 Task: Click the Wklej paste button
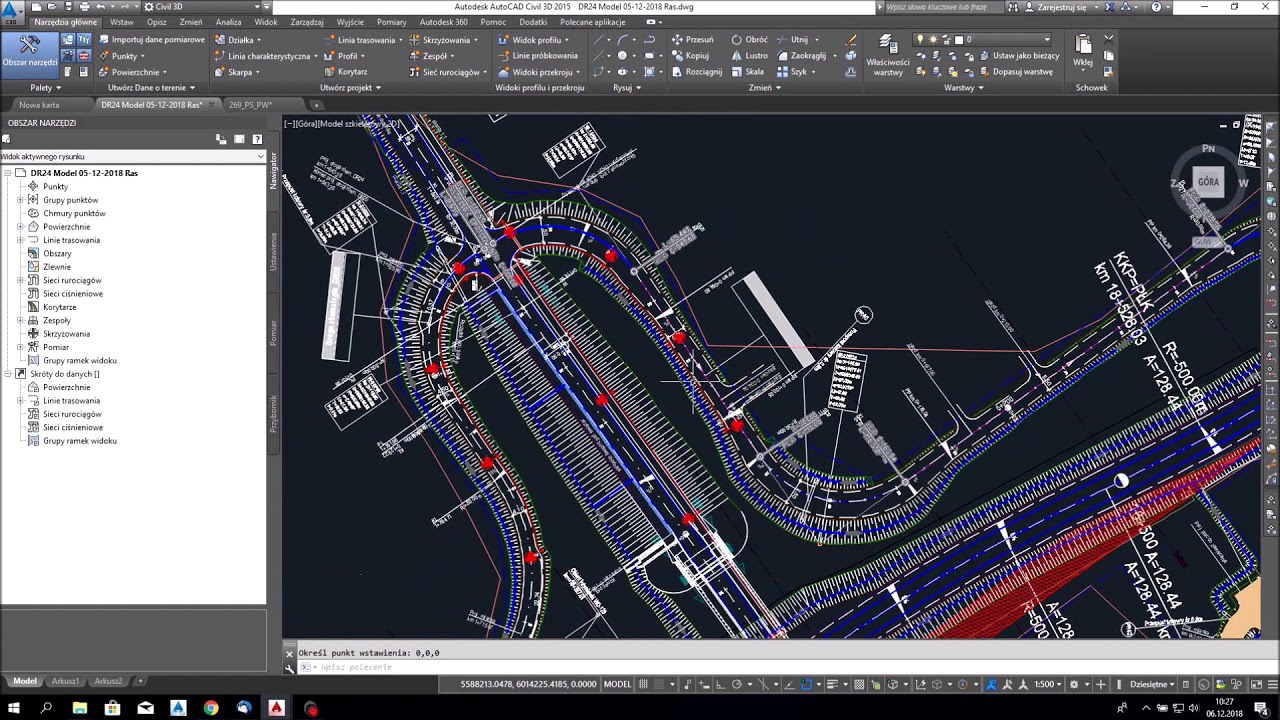coord(1083,51)
